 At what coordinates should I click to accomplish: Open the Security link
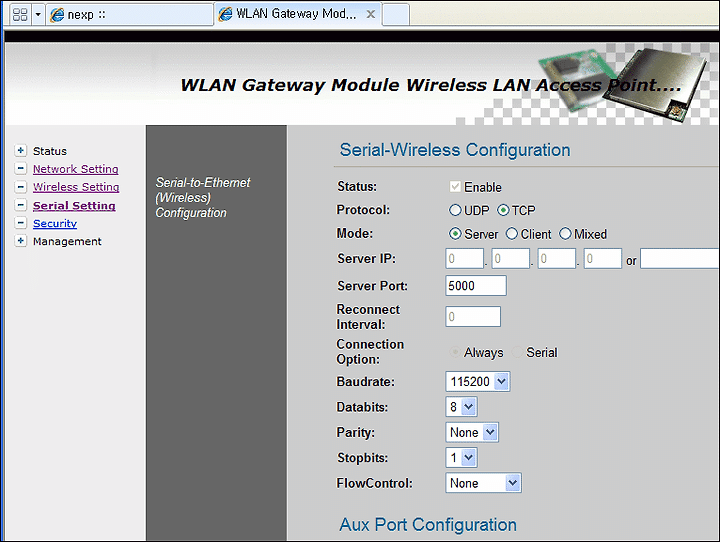[55, 223]
